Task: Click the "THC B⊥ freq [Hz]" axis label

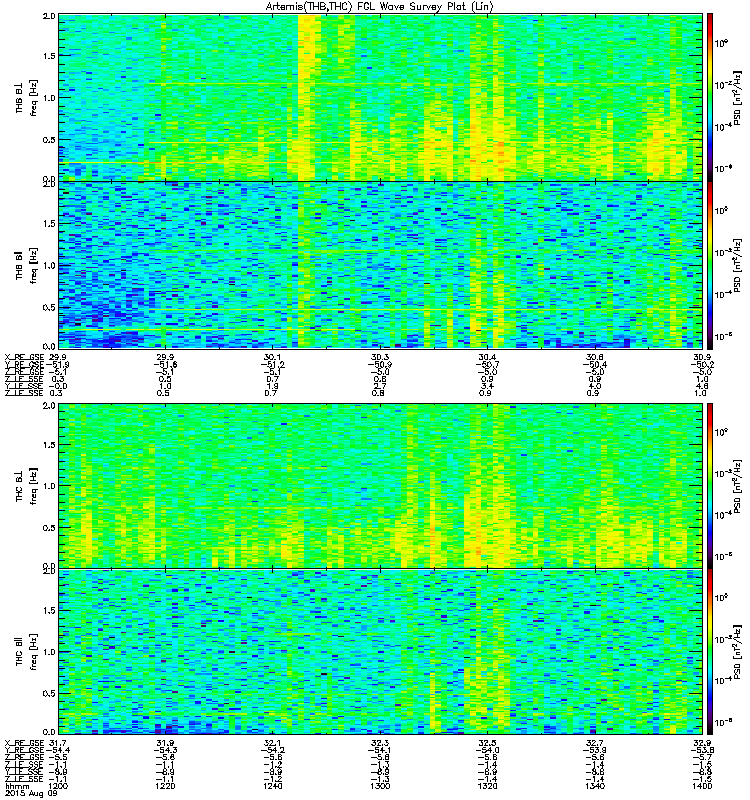Action: point(26,486)
